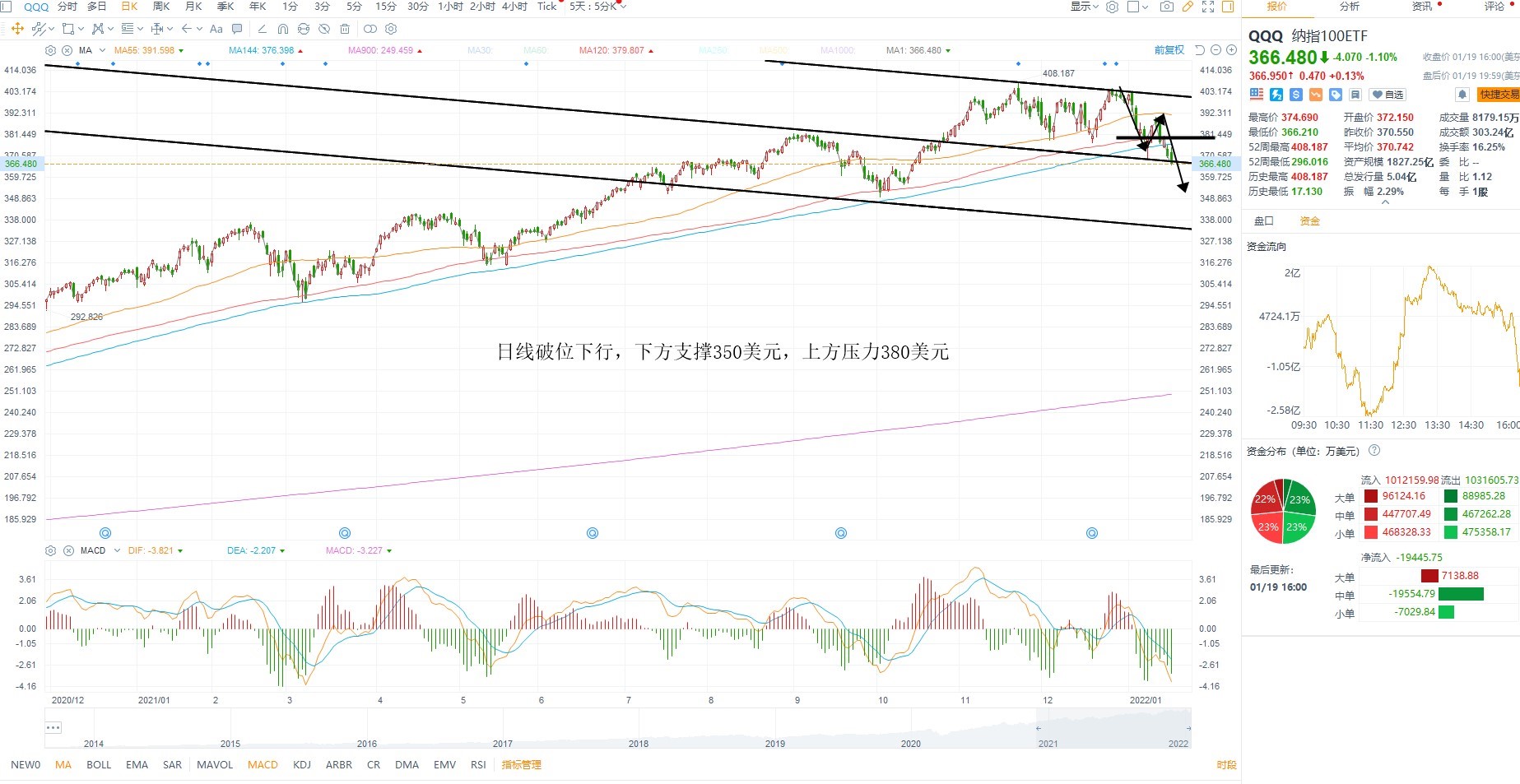Select the trash delete-drawings icon
The width and height of the screenshot is (1520, 784).
[345, 29]
